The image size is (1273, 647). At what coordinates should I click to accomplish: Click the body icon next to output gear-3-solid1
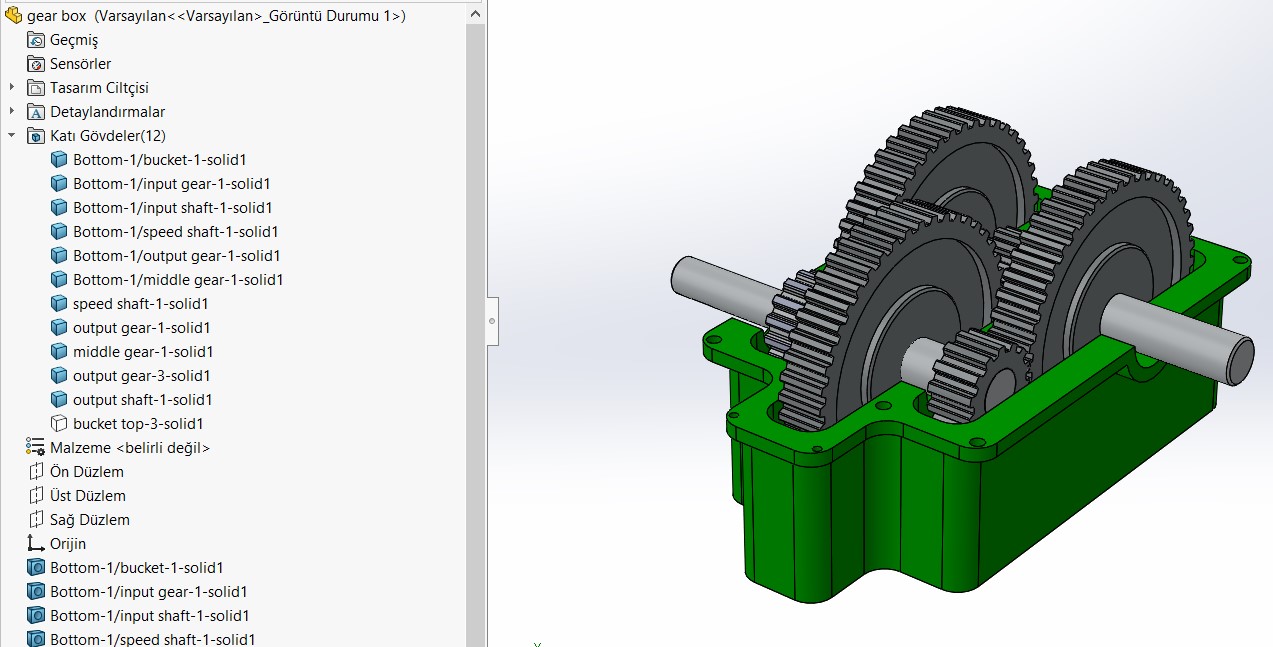pyautogui.click(x=59, y=376)
